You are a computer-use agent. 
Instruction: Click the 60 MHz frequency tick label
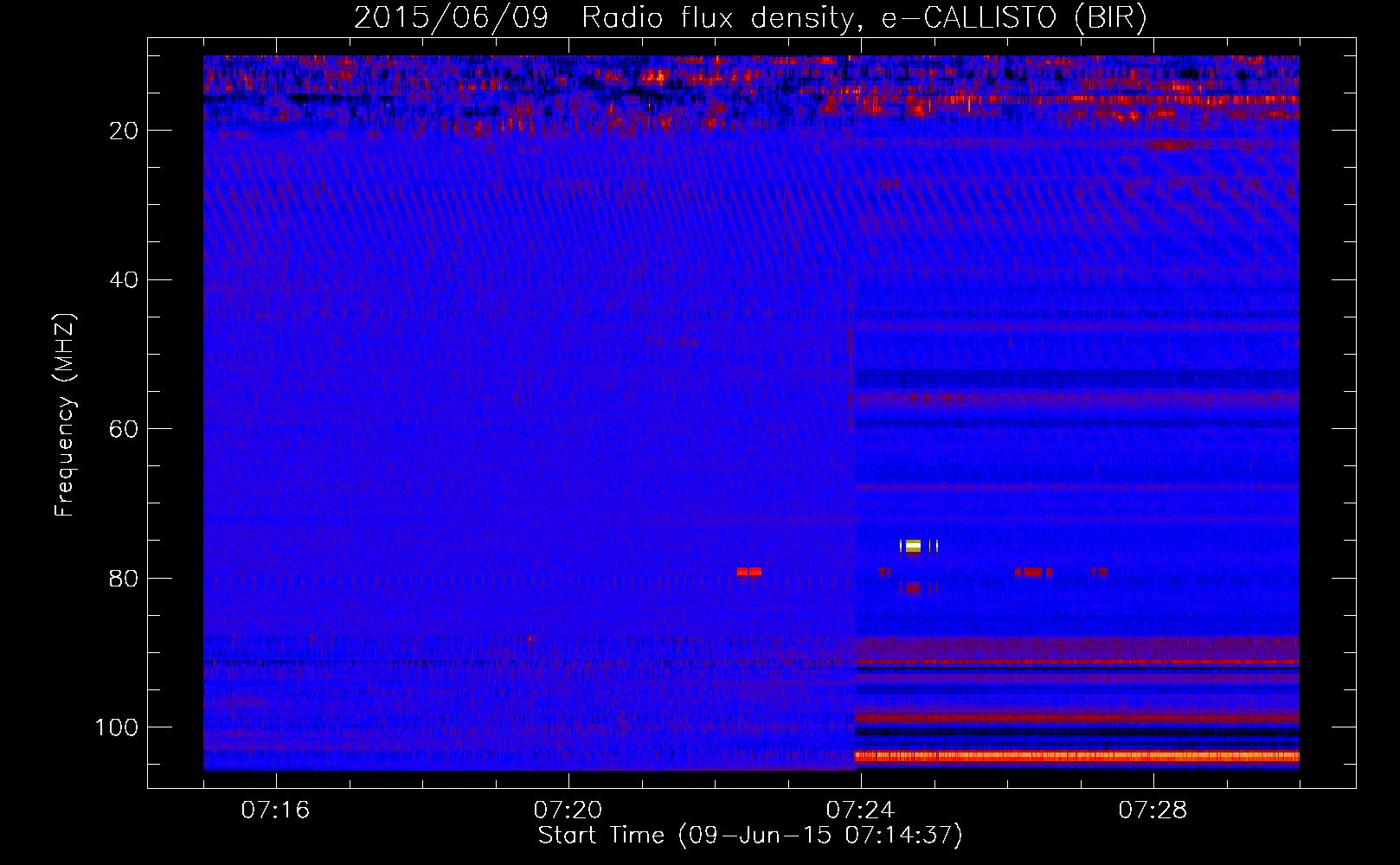(x=124, y=430)
